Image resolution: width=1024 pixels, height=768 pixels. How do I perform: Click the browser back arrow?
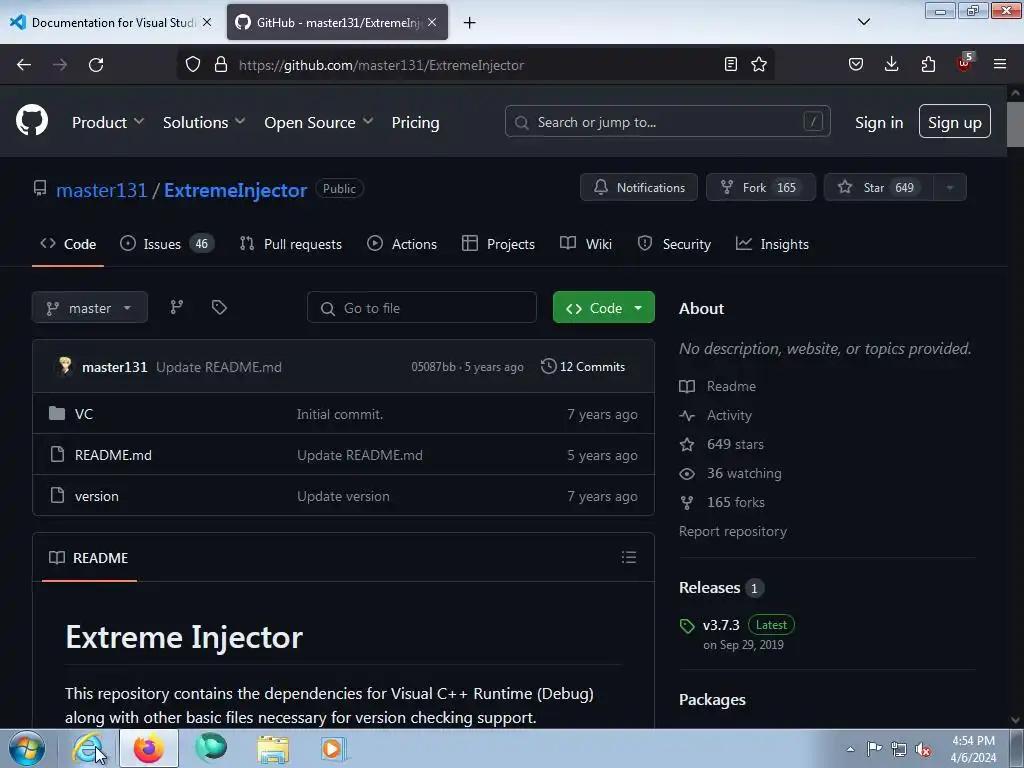point(24,65)
